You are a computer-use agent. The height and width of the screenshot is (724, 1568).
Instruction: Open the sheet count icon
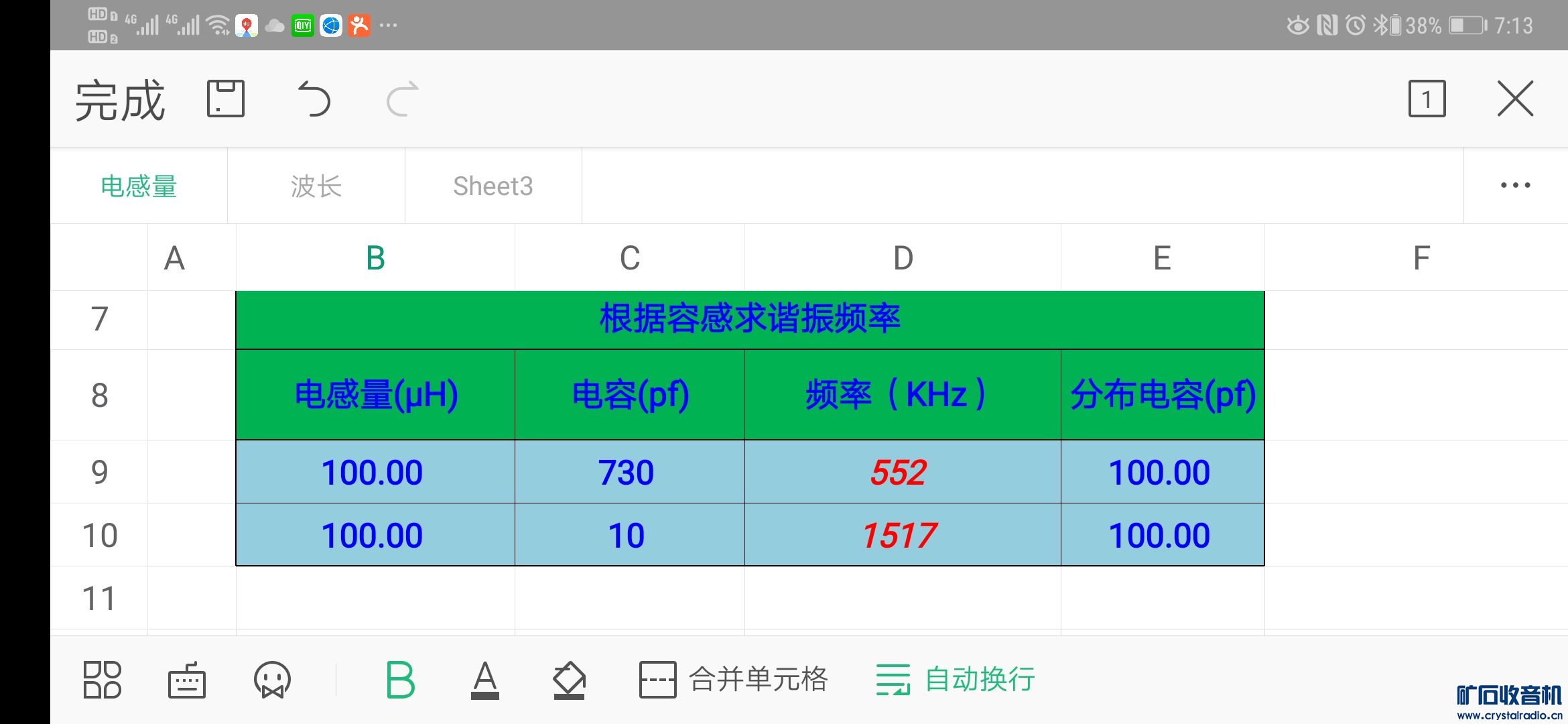point(1426,99)
